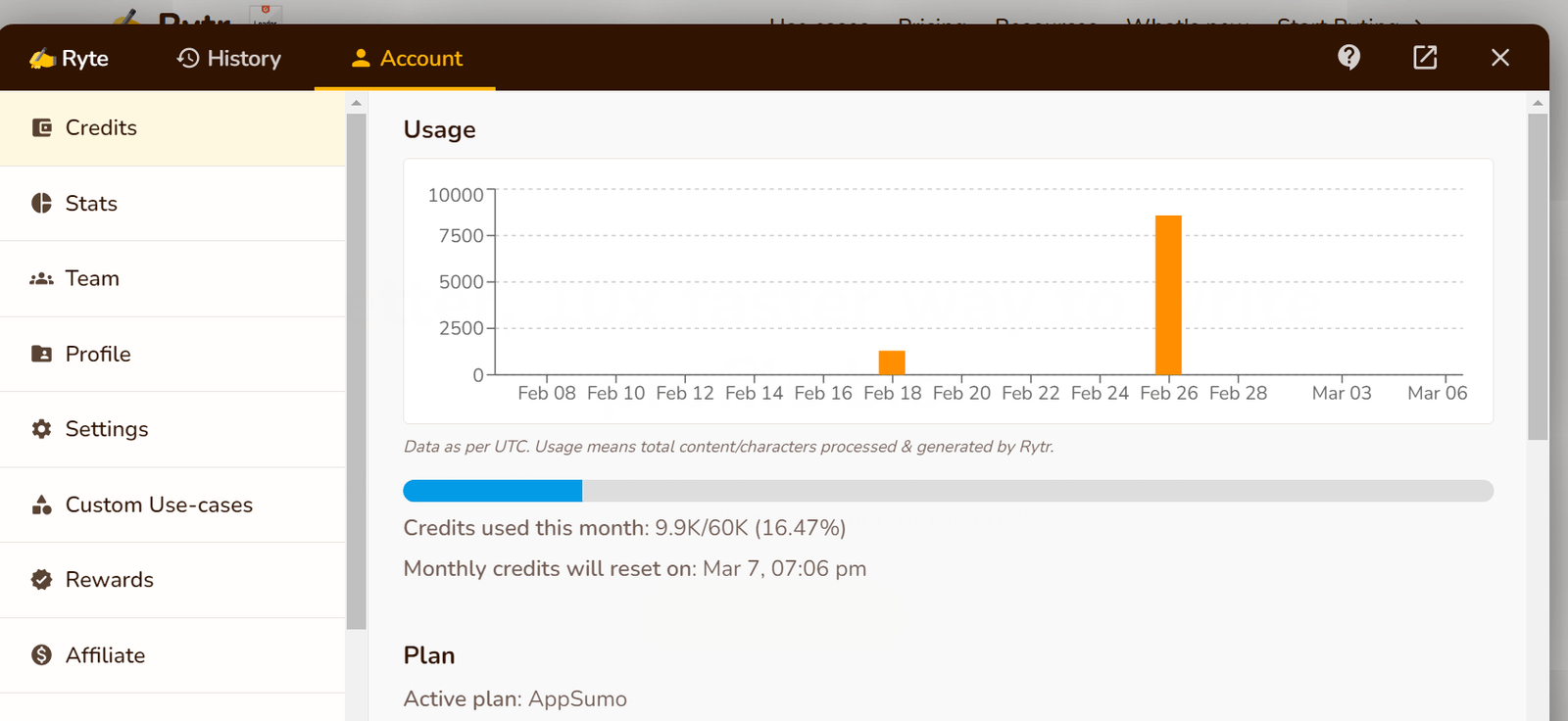Click the Feb 28 axis label
The height and width of the screenshot is (721, 1568).
pos(1238,393)
